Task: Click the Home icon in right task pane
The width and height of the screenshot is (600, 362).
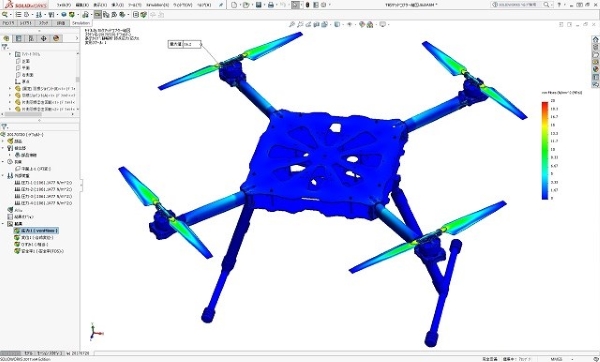Action: coord(595,39)
